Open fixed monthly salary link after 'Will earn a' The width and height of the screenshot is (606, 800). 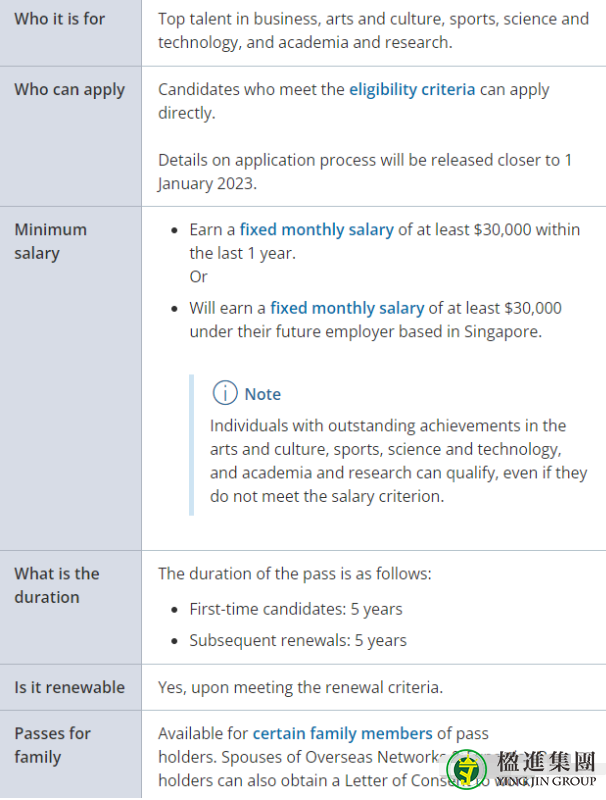(347, 308)
